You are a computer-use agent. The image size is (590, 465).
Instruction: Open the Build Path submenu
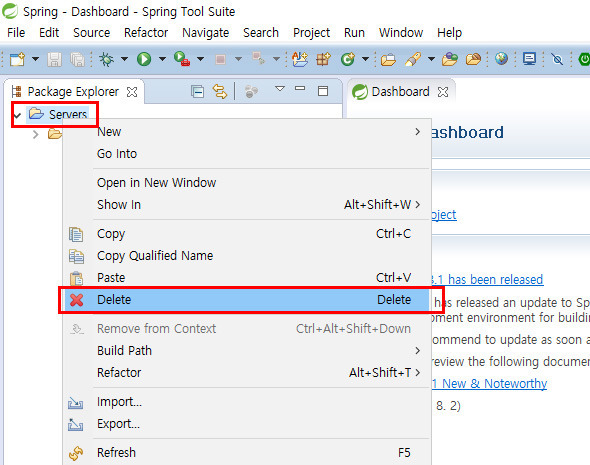[x=247, y=351]
